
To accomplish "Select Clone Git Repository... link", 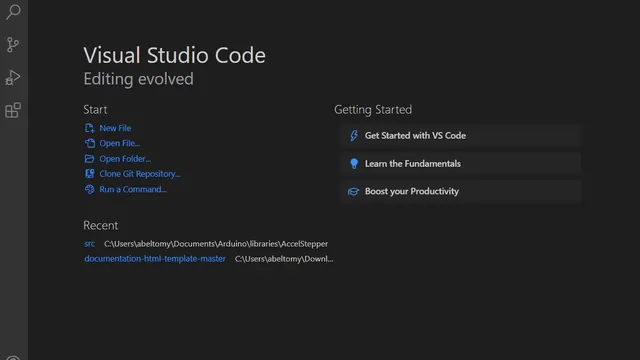I will pyautogui.click(x=140, y=174).
